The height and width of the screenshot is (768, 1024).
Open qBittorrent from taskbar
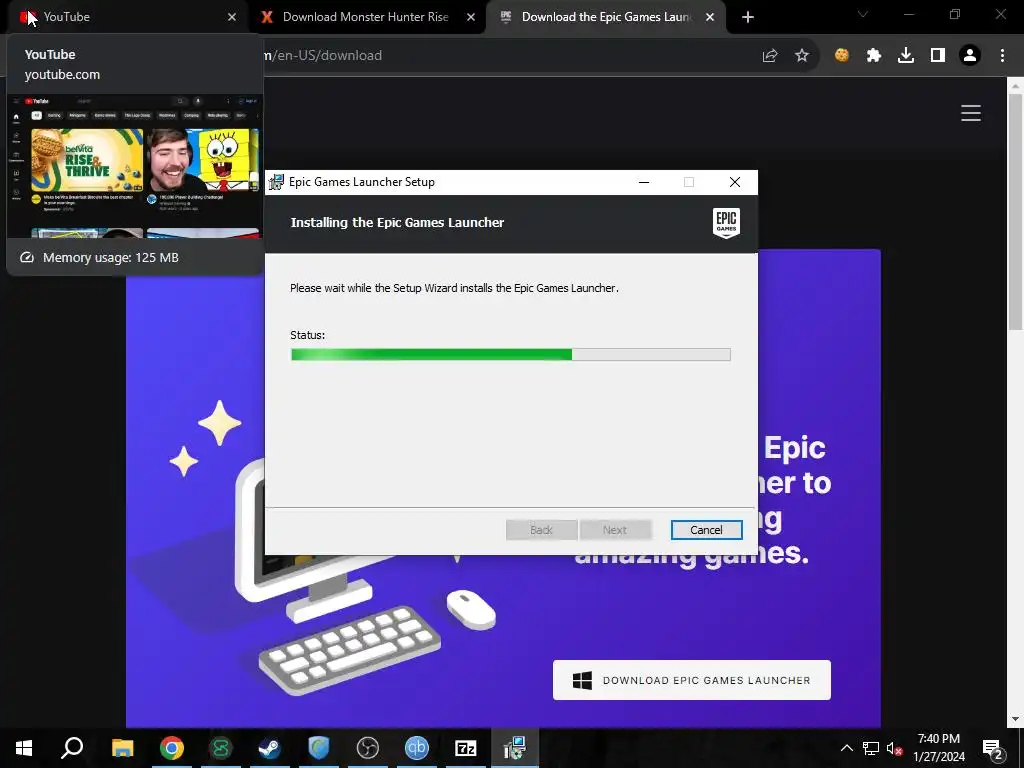pyautogui.click(x=417, y=748)
